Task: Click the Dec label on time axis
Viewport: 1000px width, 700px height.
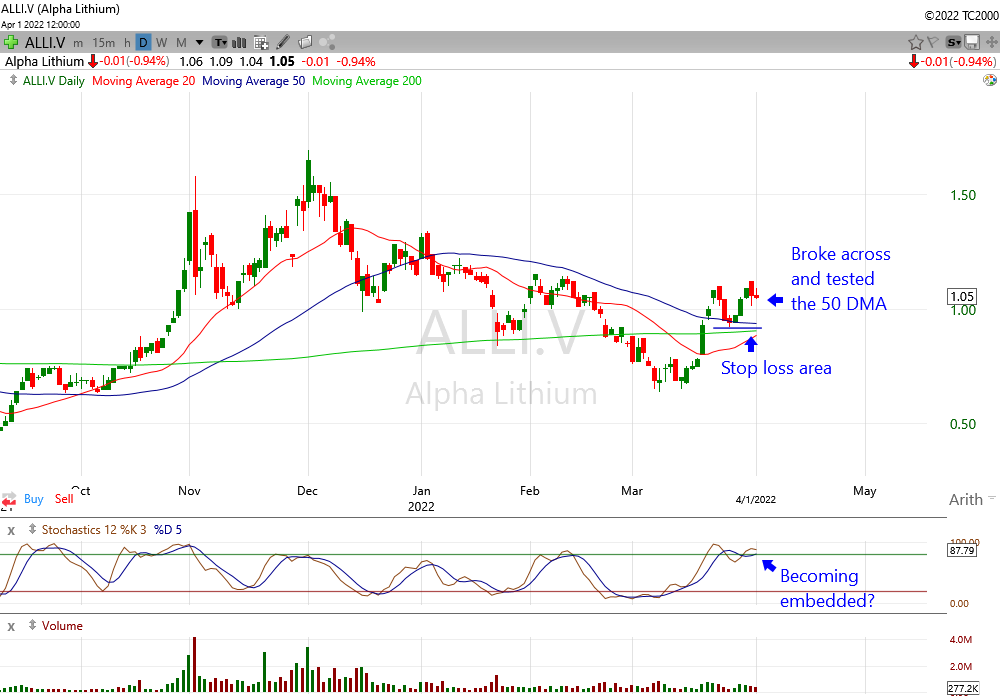Action: [307, 490]
